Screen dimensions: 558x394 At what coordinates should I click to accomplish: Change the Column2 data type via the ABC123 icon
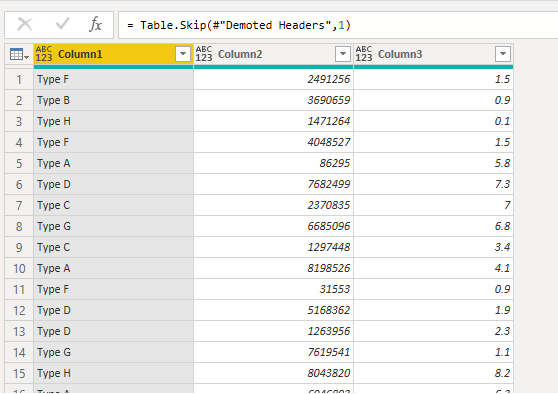pyautogui.click(x=204, y=54)
